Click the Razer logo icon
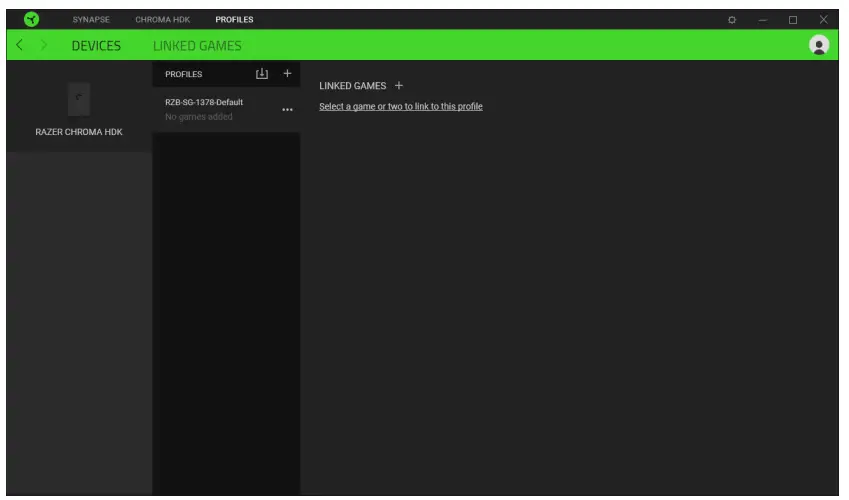This screenshot has width=849, height=500. coord(31,20)
